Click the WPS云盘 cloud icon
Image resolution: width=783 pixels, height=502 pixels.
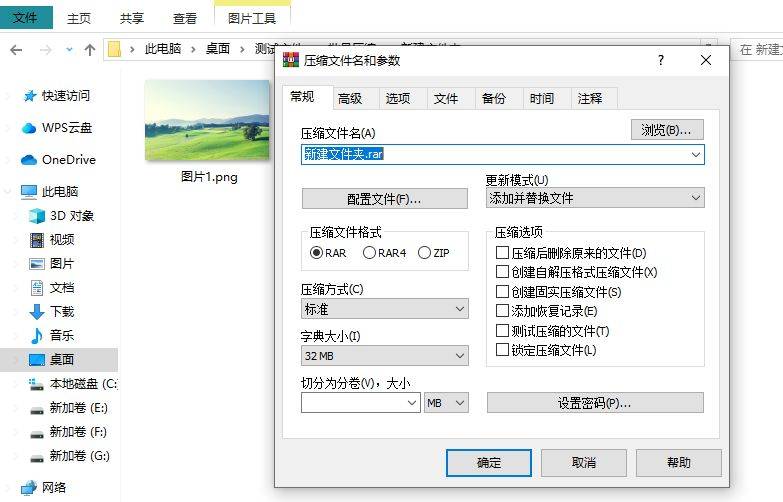point(29,128)
